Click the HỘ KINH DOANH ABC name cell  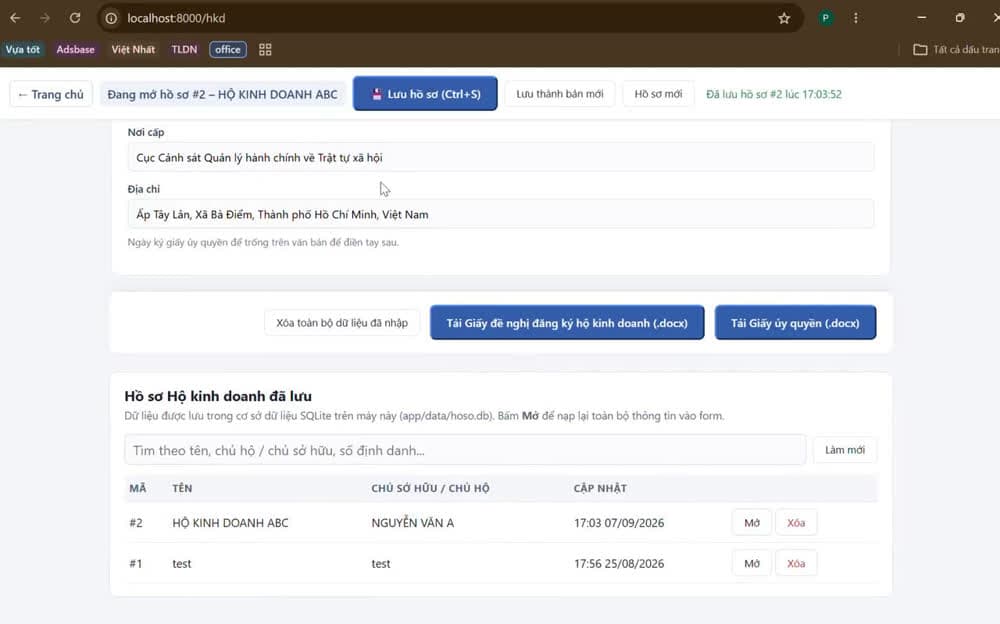[230, 523]
